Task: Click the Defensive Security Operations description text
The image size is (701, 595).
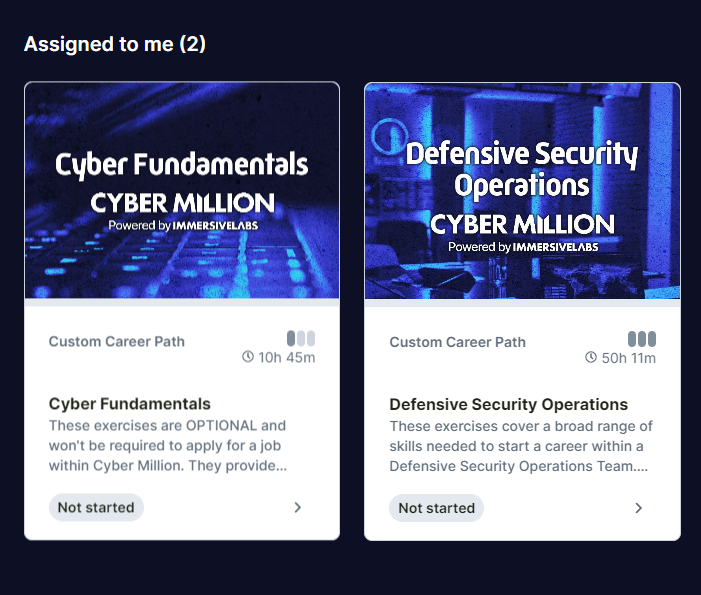Action: pos(517,446)
